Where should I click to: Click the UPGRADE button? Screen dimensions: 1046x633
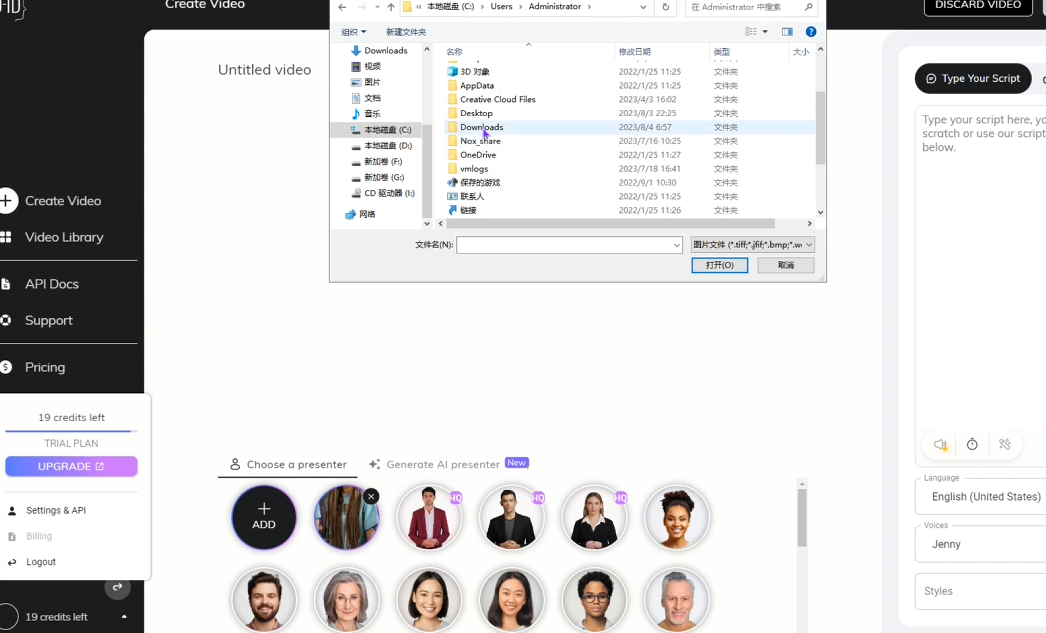click(71, 466)
